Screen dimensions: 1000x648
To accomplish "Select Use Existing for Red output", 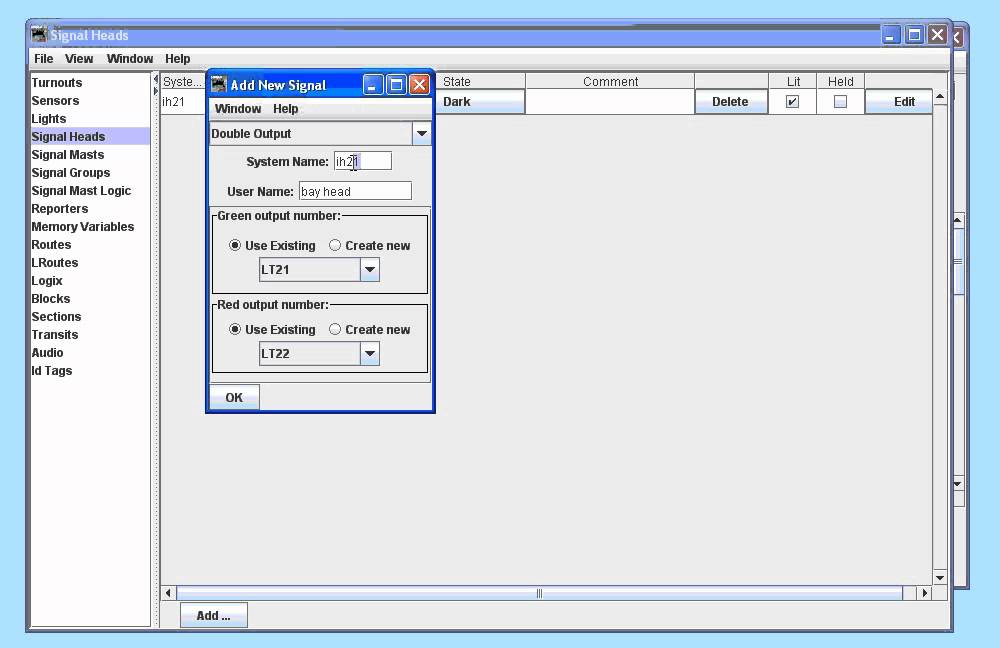I will pyautogui.click(x=272, y=330).
